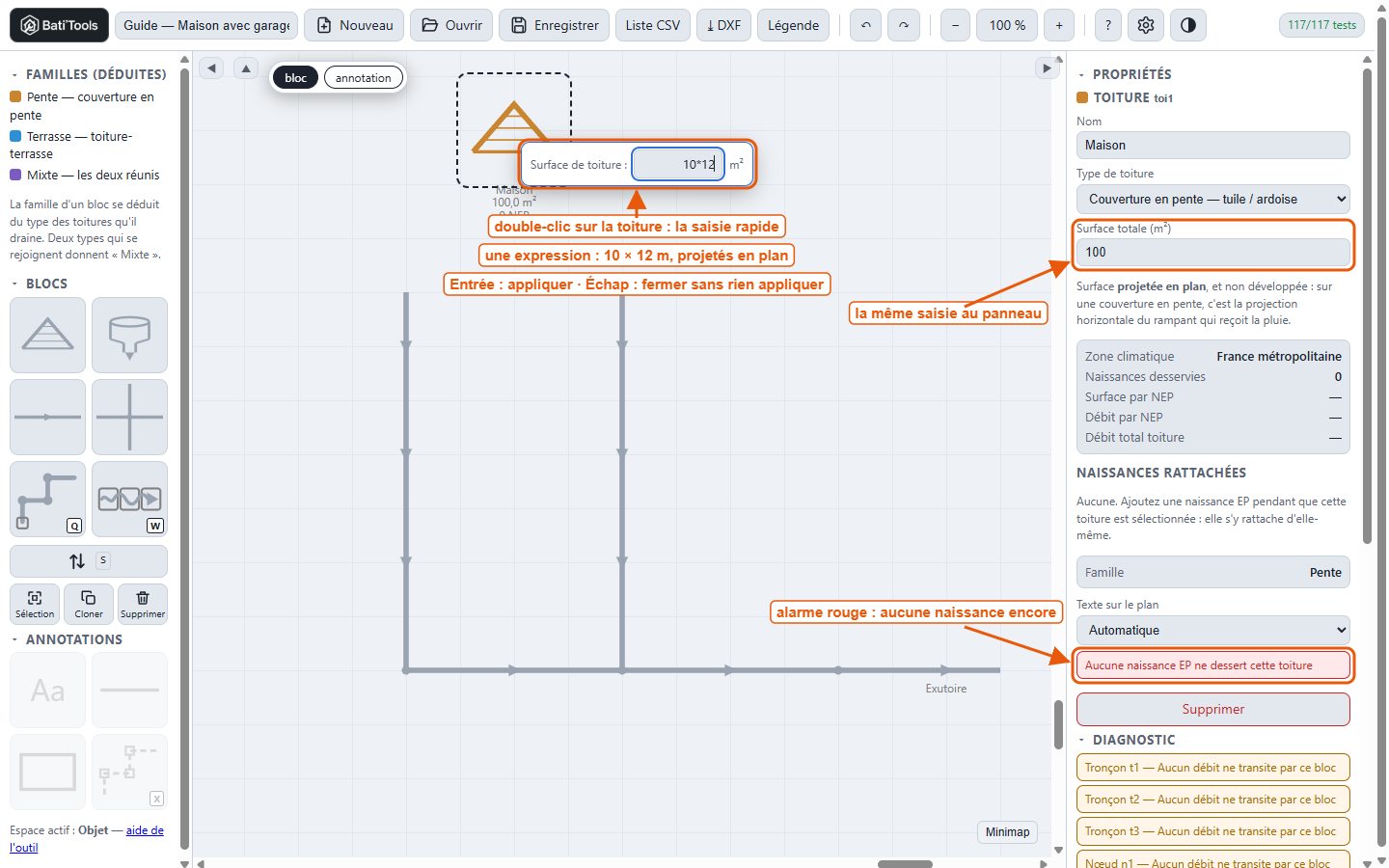Select the horizontal pipe segment block
Viewport: 1389px width, 868px height.
point(48,417)
